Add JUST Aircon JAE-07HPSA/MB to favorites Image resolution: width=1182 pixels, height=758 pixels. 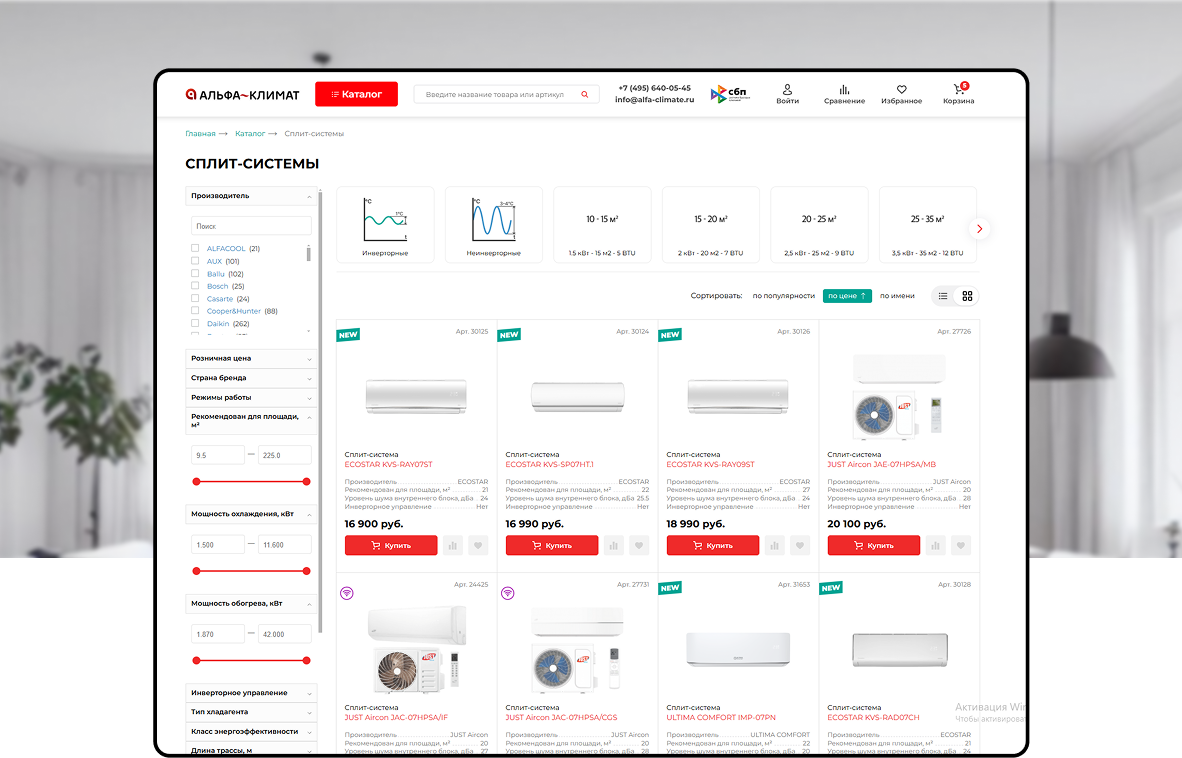point(960,546)
